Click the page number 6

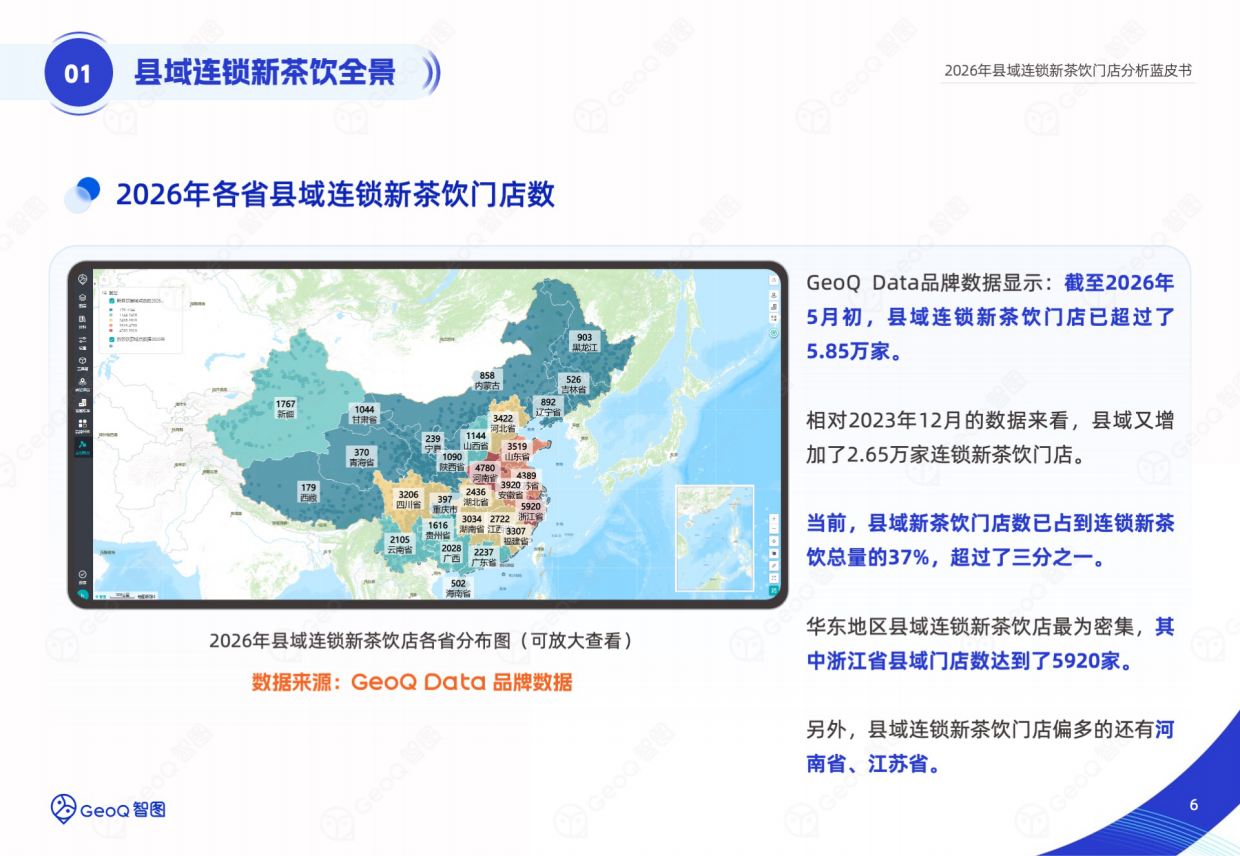coord(1194,805)
